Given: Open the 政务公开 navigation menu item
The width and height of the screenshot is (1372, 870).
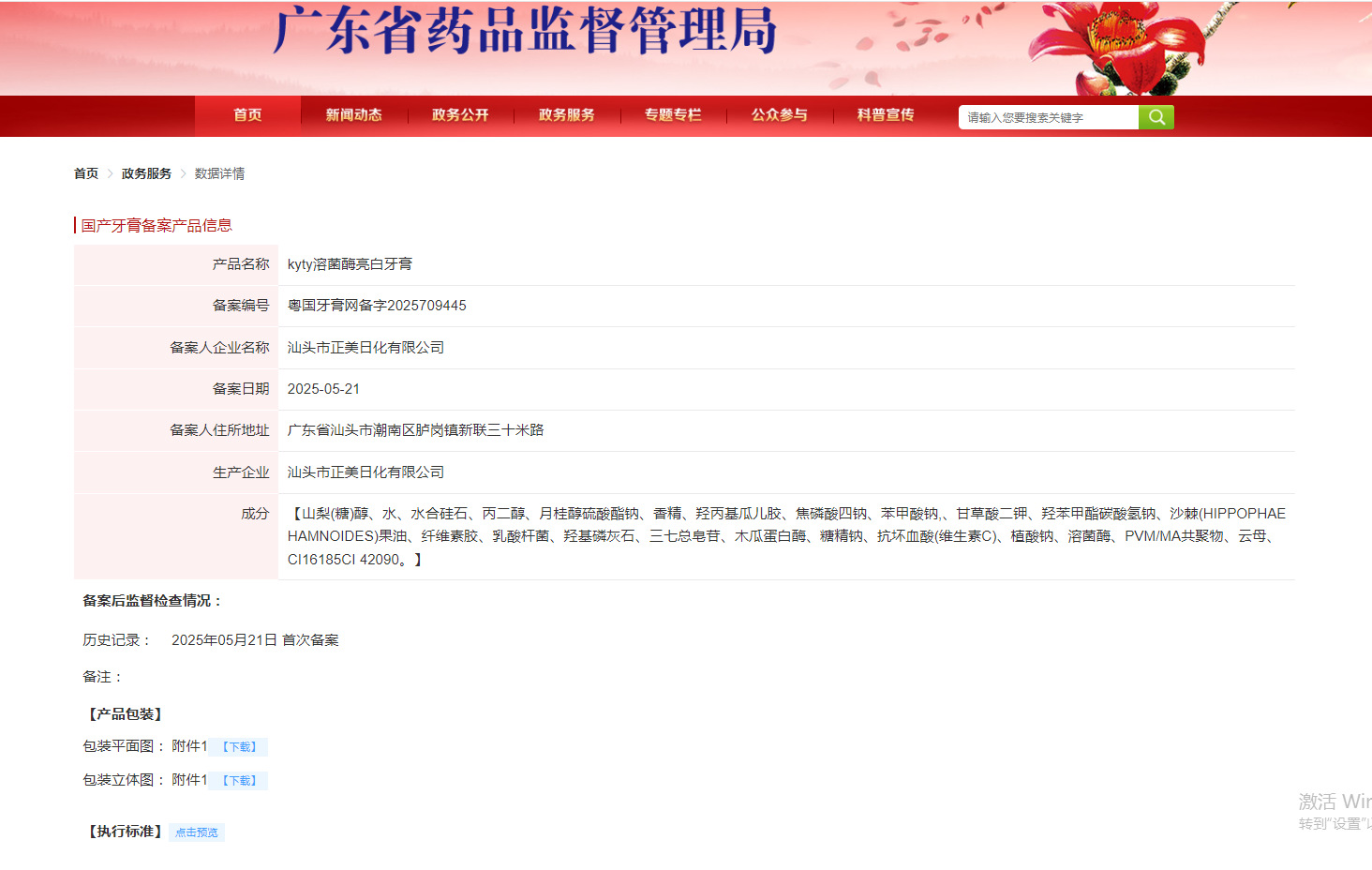Looking at the screenshot, I should click(460, 114).
